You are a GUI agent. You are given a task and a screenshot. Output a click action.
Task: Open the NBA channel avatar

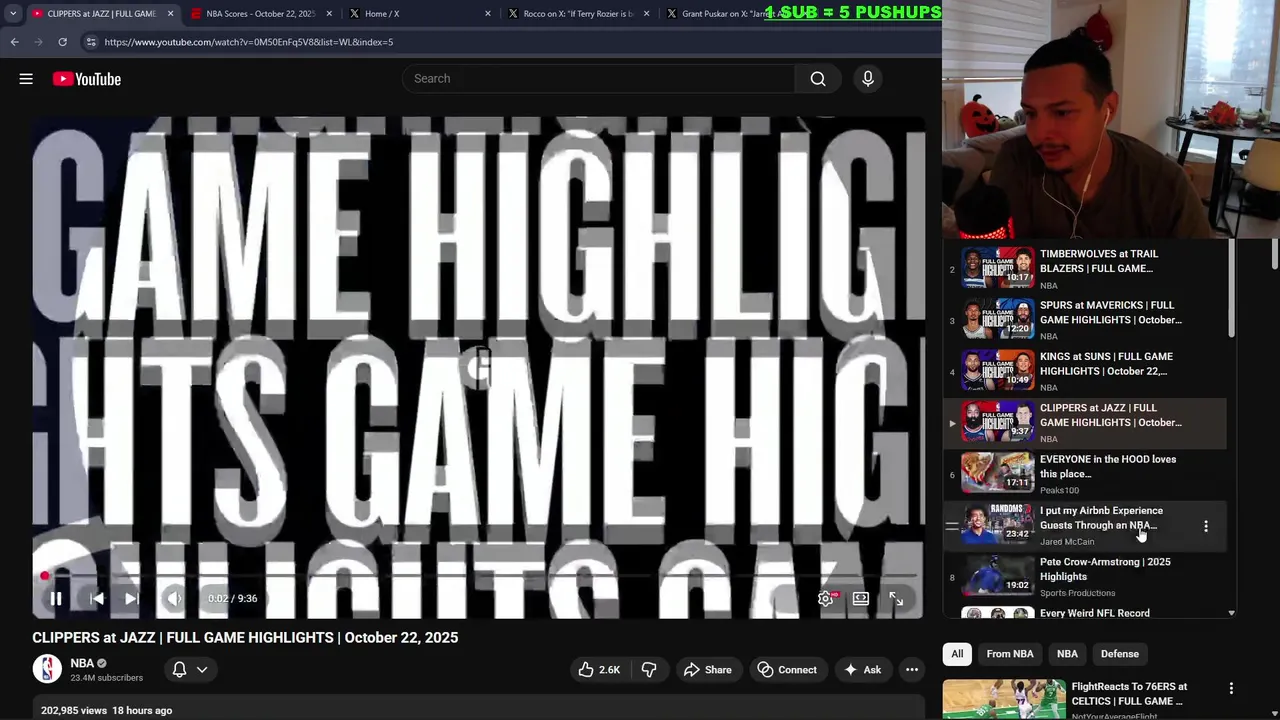pyautogui.click(x=47, y=669)
